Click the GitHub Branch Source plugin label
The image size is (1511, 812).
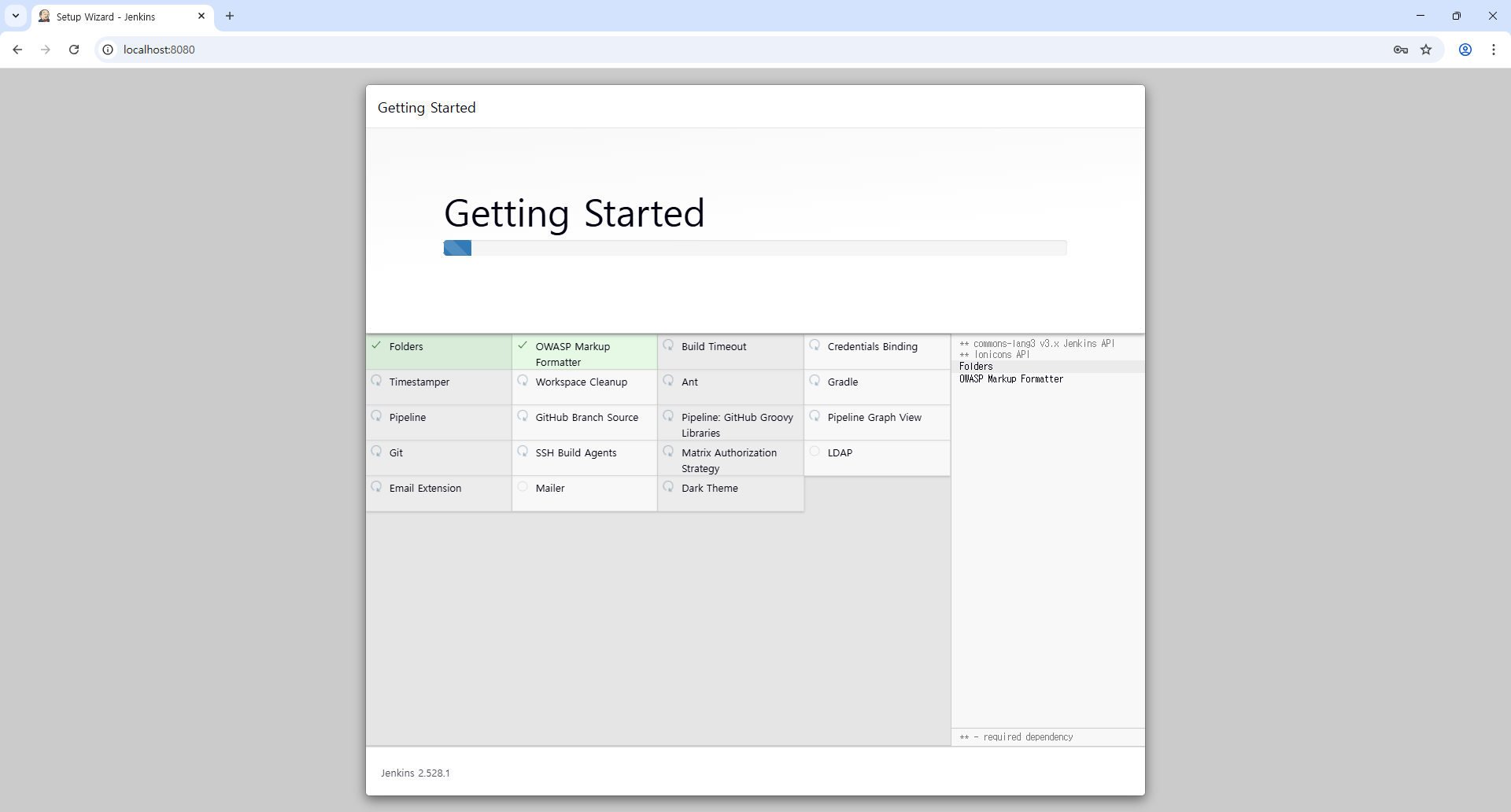[x=587, y=417]
